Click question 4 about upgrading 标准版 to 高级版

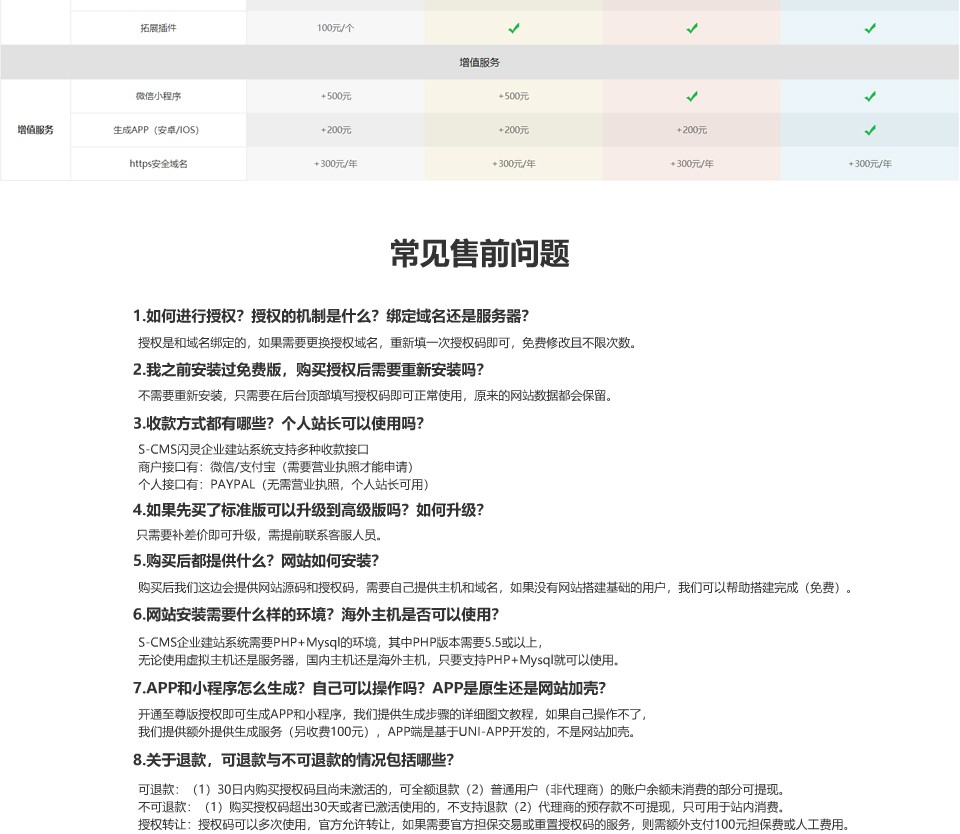pyautogui.click(x=308, y=509)
